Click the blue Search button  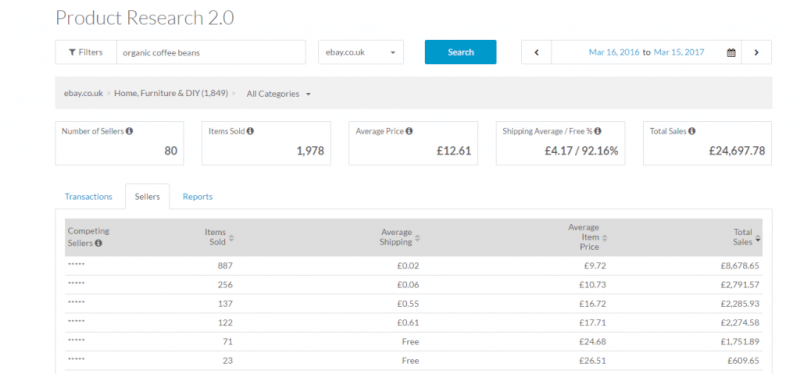[x=460, y=52]
